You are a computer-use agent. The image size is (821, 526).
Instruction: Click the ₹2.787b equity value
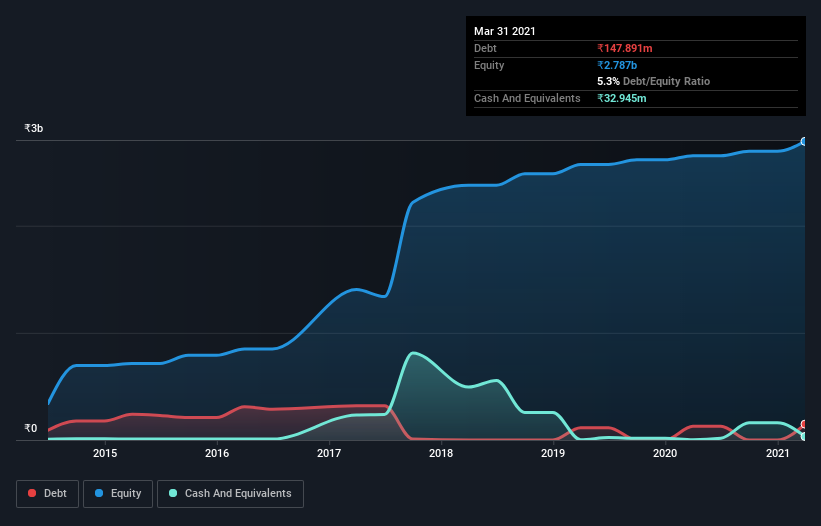617,65
